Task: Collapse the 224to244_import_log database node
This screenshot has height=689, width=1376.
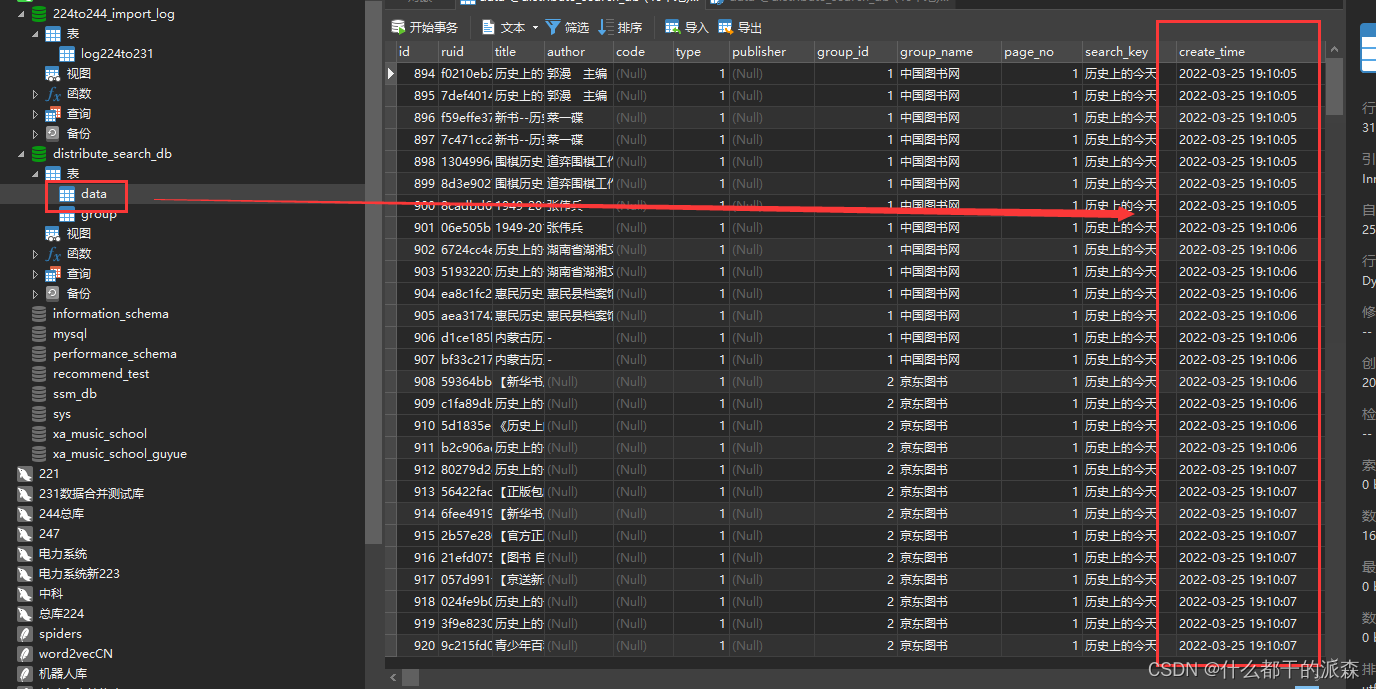Action: pyautogui.click(x=22, y=14)
